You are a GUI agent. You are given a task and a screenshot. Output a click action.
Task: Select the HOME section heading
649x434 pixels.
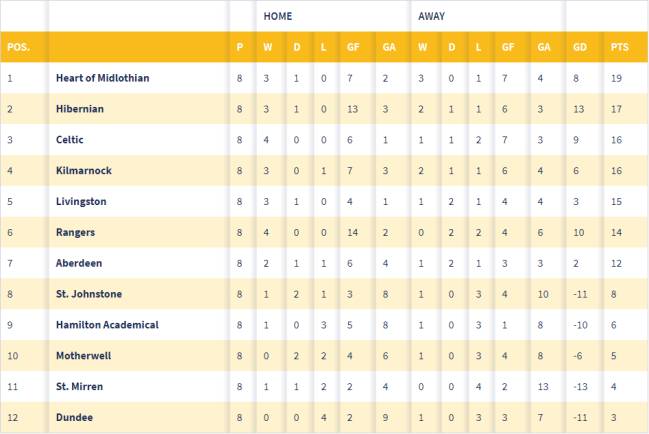coord(278,16)
